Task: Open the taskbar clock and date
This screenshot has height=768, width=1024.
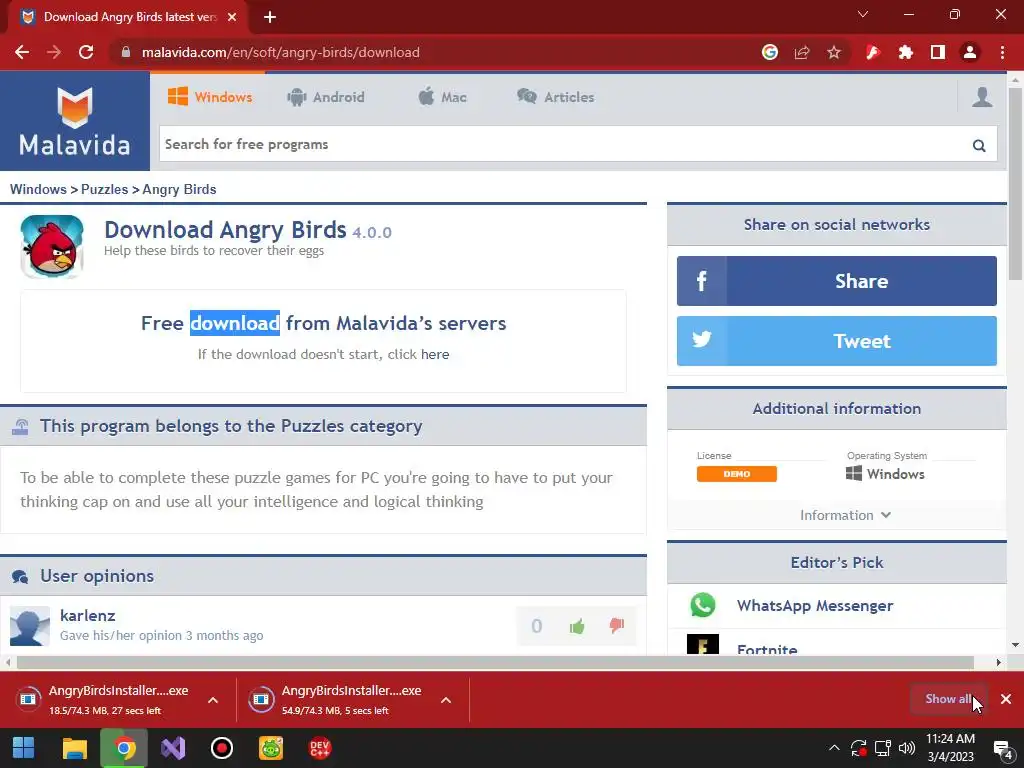Action: (x=950, y=748)
